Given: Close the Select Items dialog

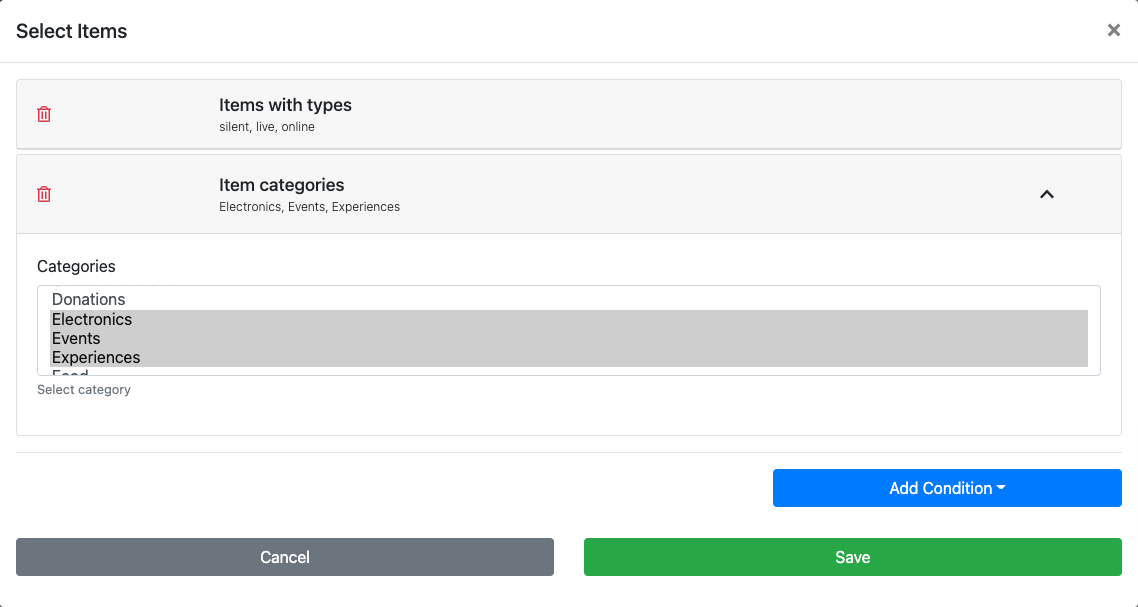Looking at the screenshot, I should click(x=1113, y=31).
